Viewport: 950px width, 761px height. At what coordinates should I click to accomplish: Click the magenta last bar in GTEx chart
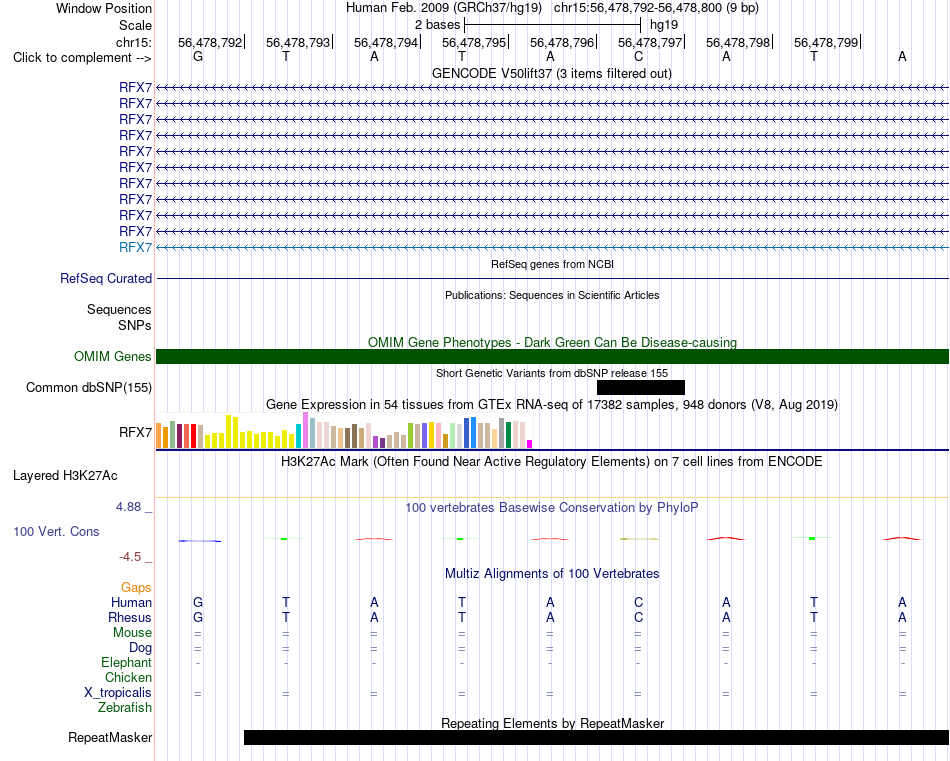coord(530,444)
